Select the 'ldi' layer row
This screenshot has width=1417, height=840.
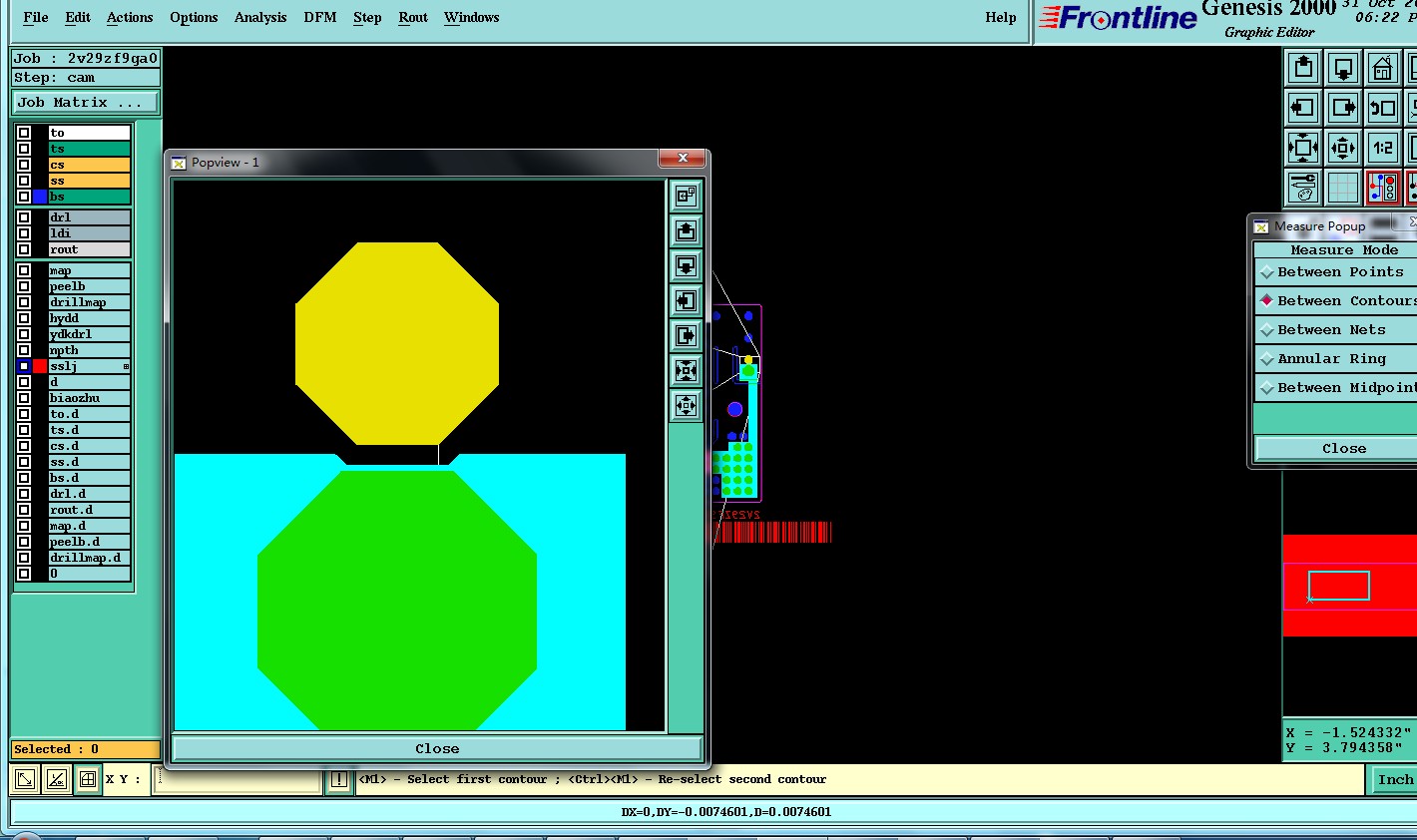coord(89,233)
